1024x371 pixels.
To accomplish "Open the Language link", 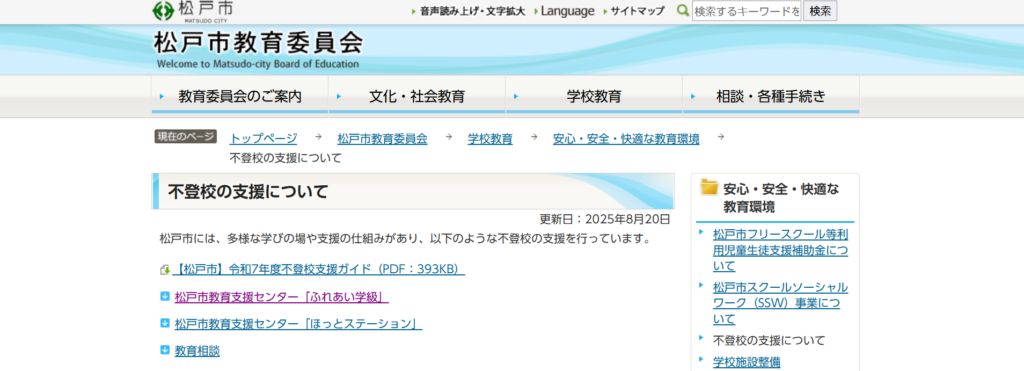I will tap(568, 11).
